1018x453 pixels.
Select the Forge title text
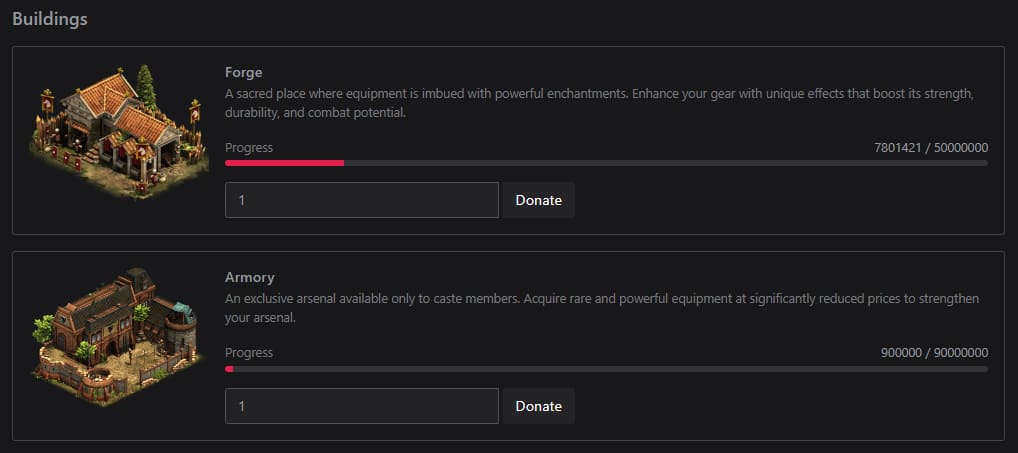(244, 72)
